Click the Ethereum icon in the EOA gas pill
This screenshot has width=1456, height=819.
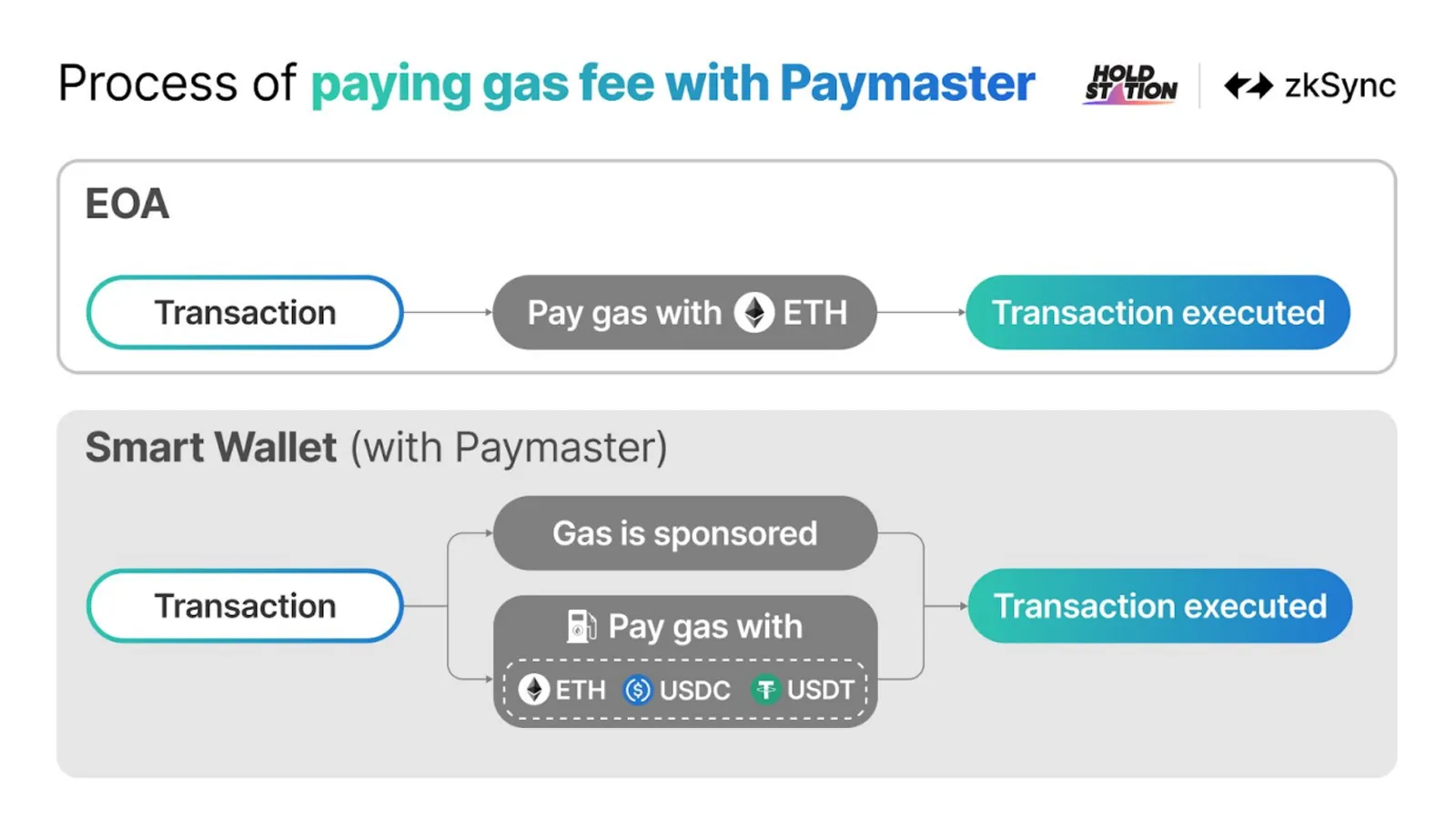(x=754, y=313)
